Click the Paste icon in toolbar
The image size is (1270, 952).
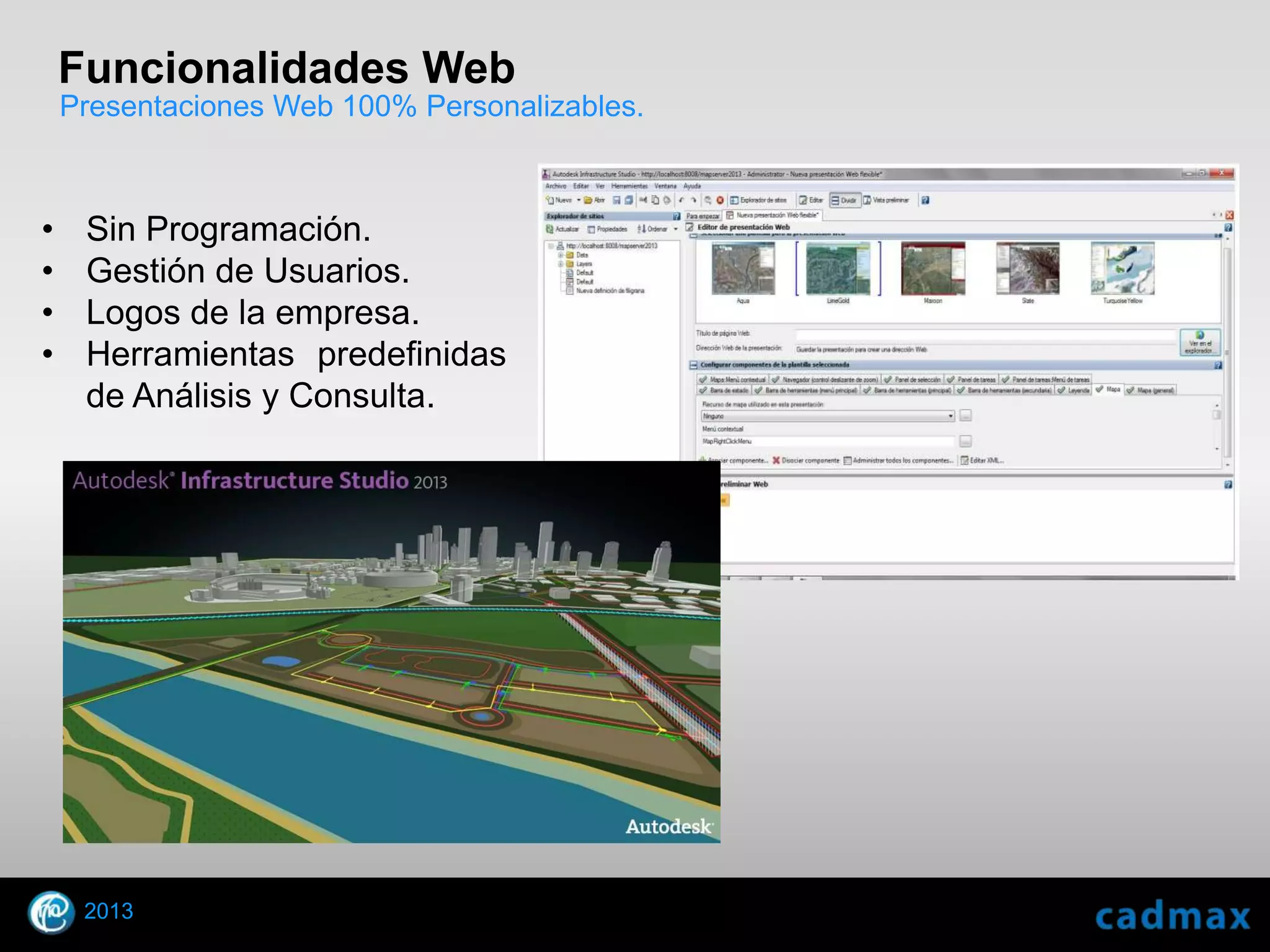tap(667, 200)
